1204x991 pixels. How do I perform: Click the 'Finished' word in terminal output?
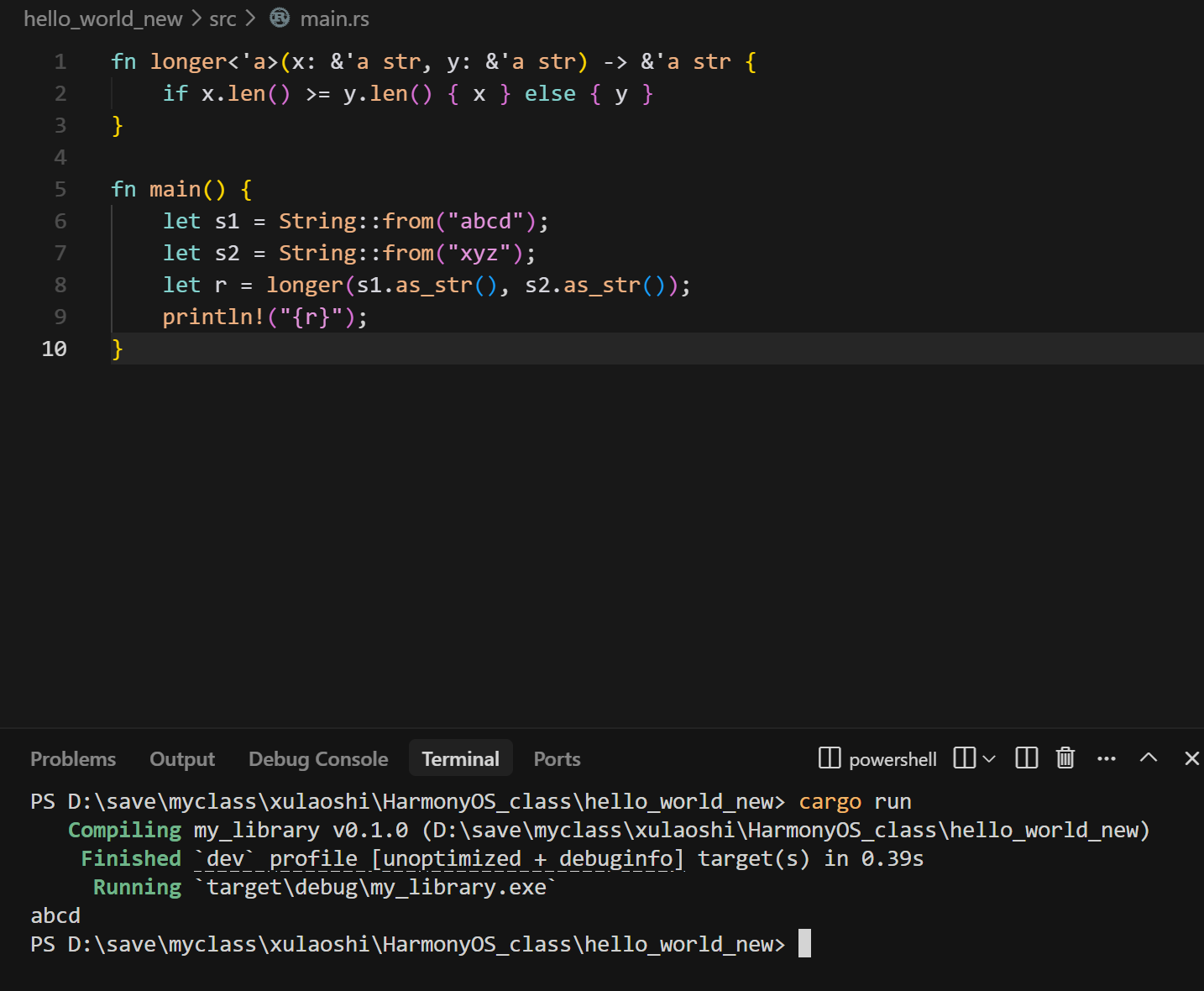pos(131,859)
